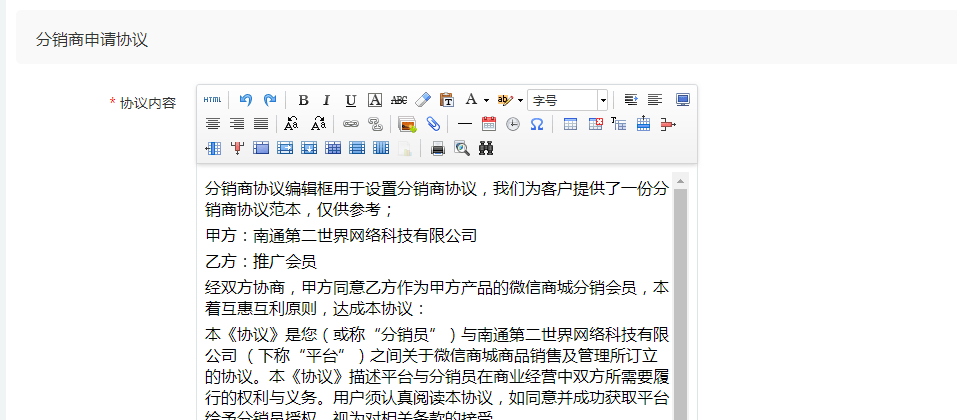This screenshot has height=420, width=957.
Task: Click the line ending 着互惠互利原则，达成本协议：
Action: coord(317,309)
